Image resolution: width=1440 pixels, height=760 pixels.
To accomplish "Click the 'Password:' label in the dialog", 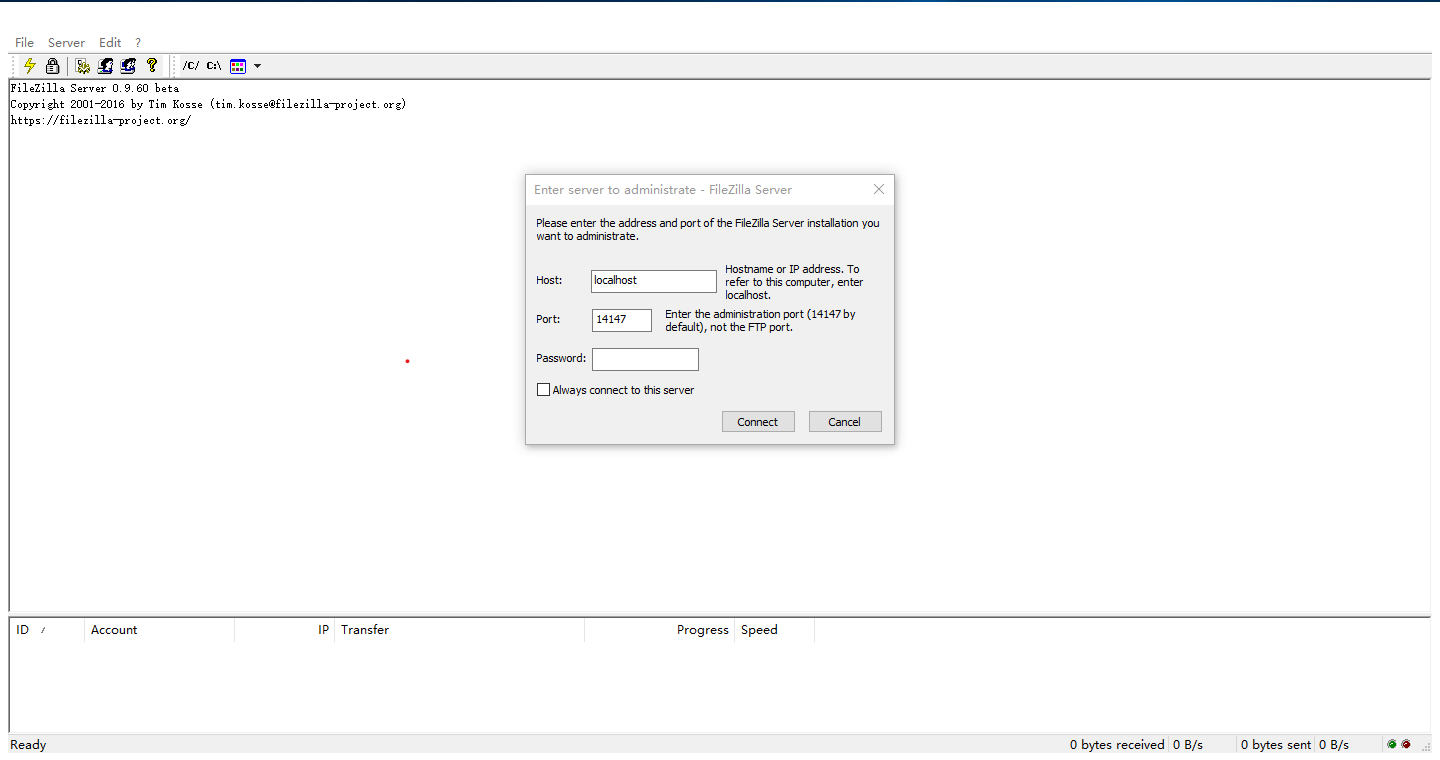I will [x=561, y=358].
